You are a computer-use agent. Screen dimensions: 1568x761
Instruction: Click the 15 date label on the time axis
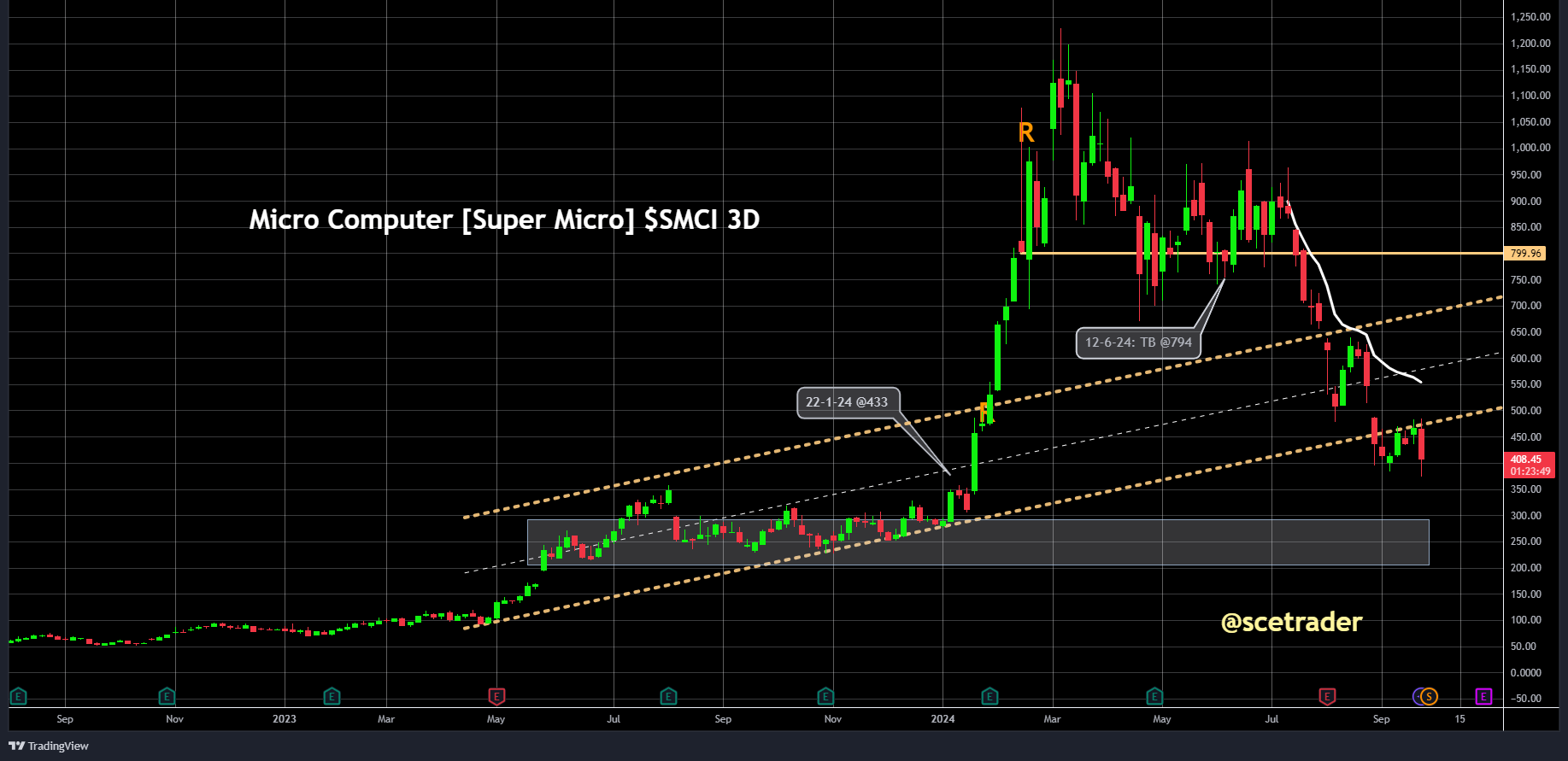1460,719
